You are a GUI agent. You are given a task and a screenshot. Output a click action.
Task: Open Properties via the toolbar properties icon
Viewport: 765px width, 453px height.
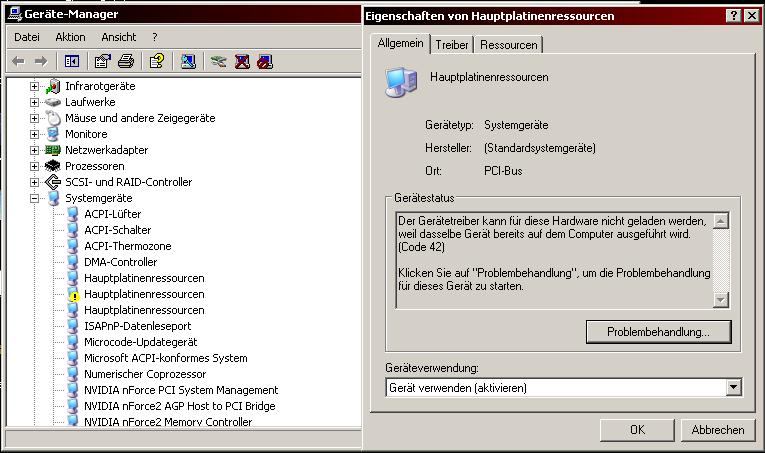(x=102, y=61)
